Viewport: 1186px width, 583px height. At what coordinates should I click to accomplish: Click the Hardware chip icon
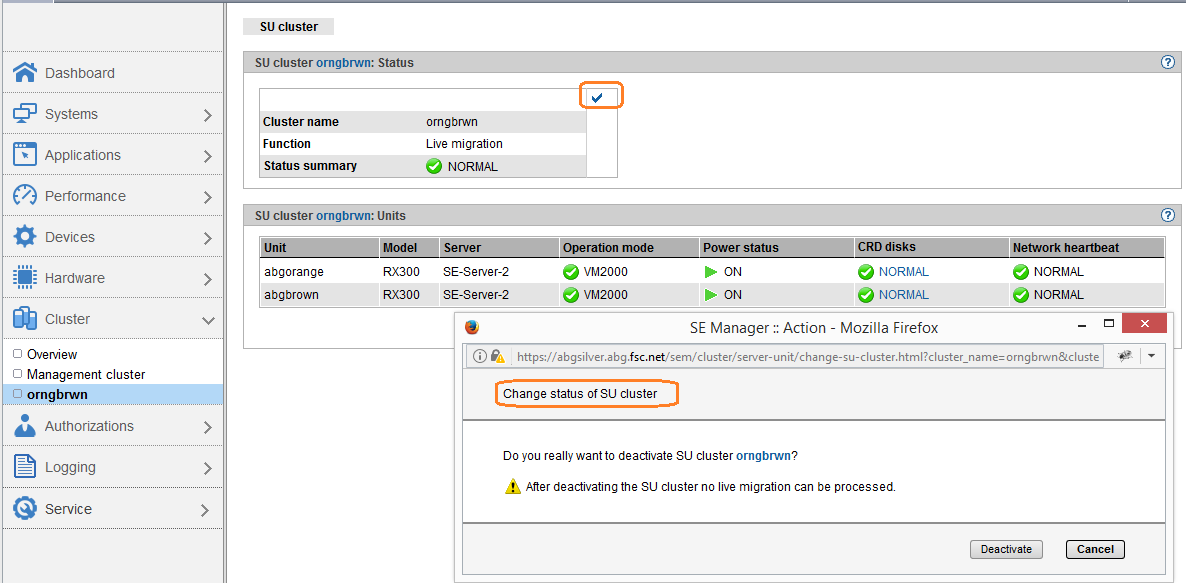coord(25,278)
